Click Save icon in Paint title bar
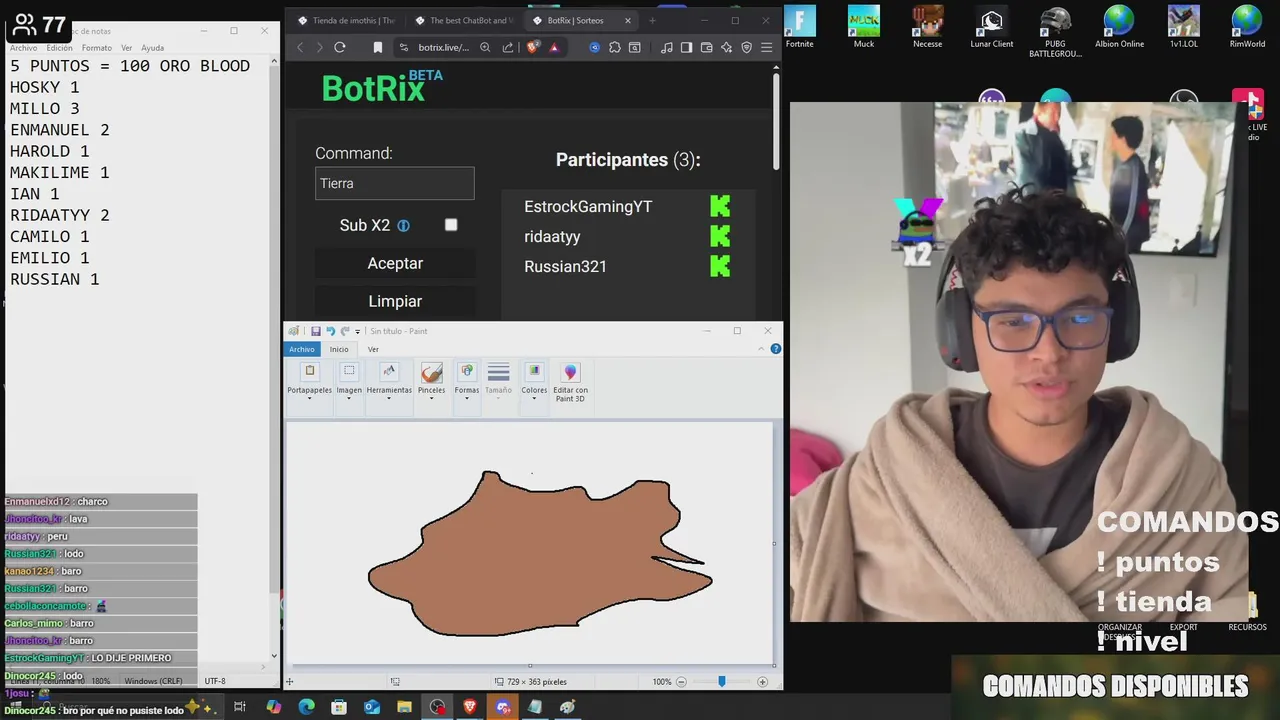 [x=316, y=331]
